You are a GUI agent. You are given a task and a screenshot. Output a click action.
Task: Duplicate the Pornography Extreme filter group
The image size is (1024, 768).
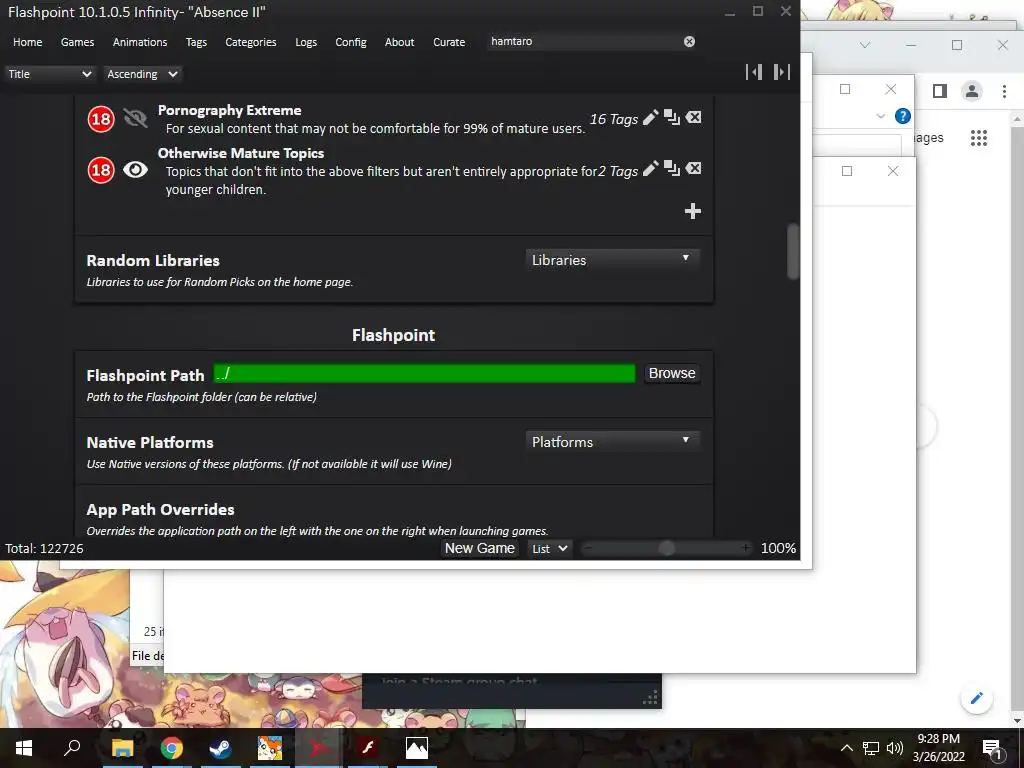(672, 118)
